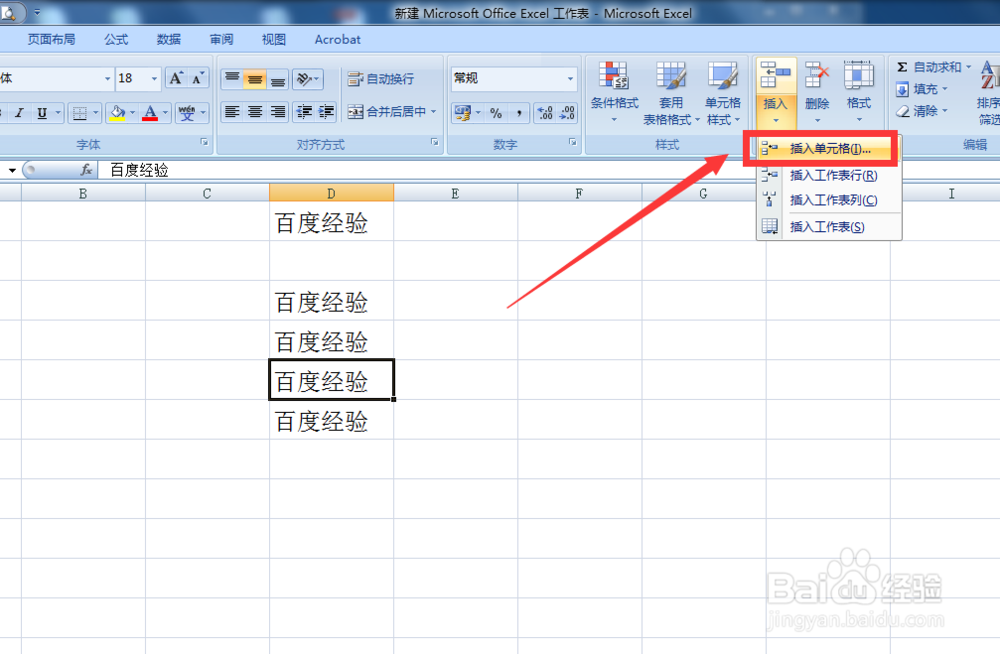
Task: Click 自动求和 AutoSum
Action: tap(929, 67)
